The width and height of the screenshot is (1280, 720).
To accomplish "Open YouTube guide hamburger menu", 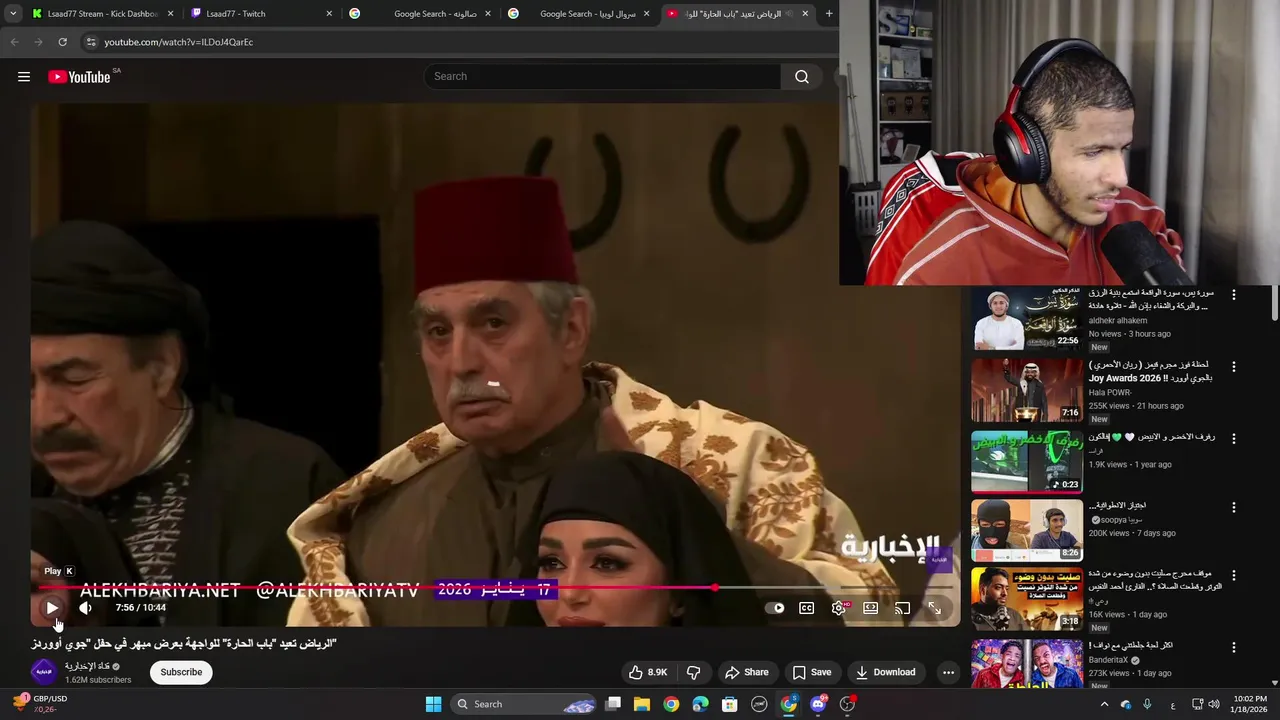I will point(24,77).
